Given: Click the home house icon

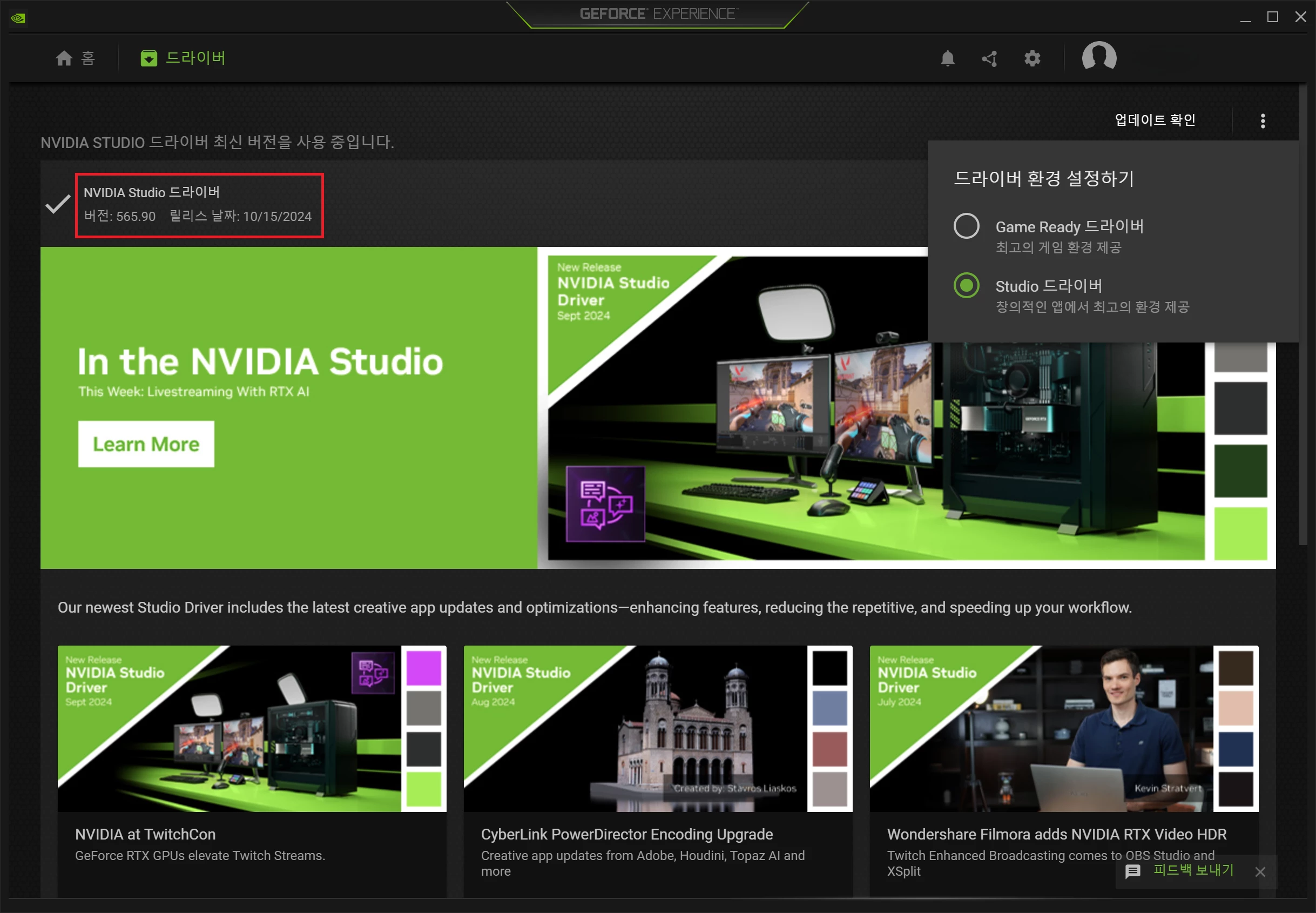Looking at the screenshot, I should coord(64,58).
